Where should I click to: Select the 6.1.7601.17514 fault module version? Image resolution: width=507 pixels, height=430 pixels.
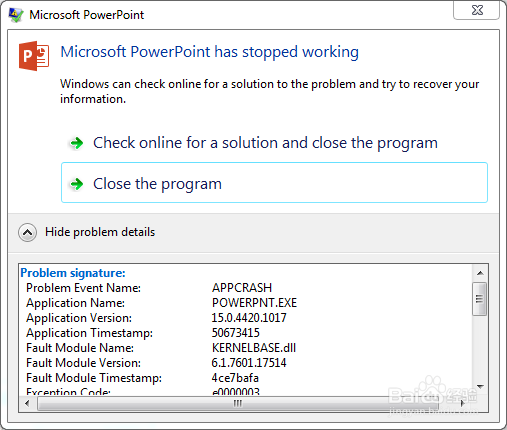pyautogui.click(x=249, y=363)
